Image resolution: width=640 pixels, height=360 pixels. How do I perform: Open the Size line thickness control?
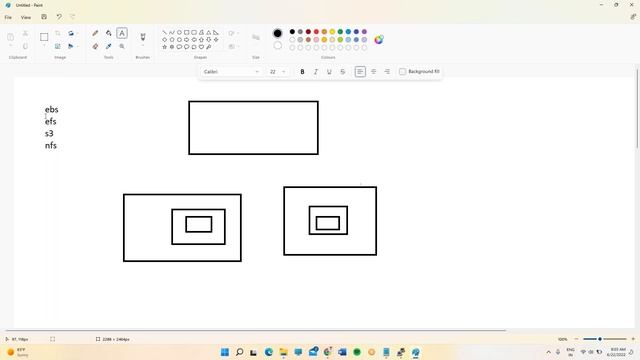pos(256,38)
